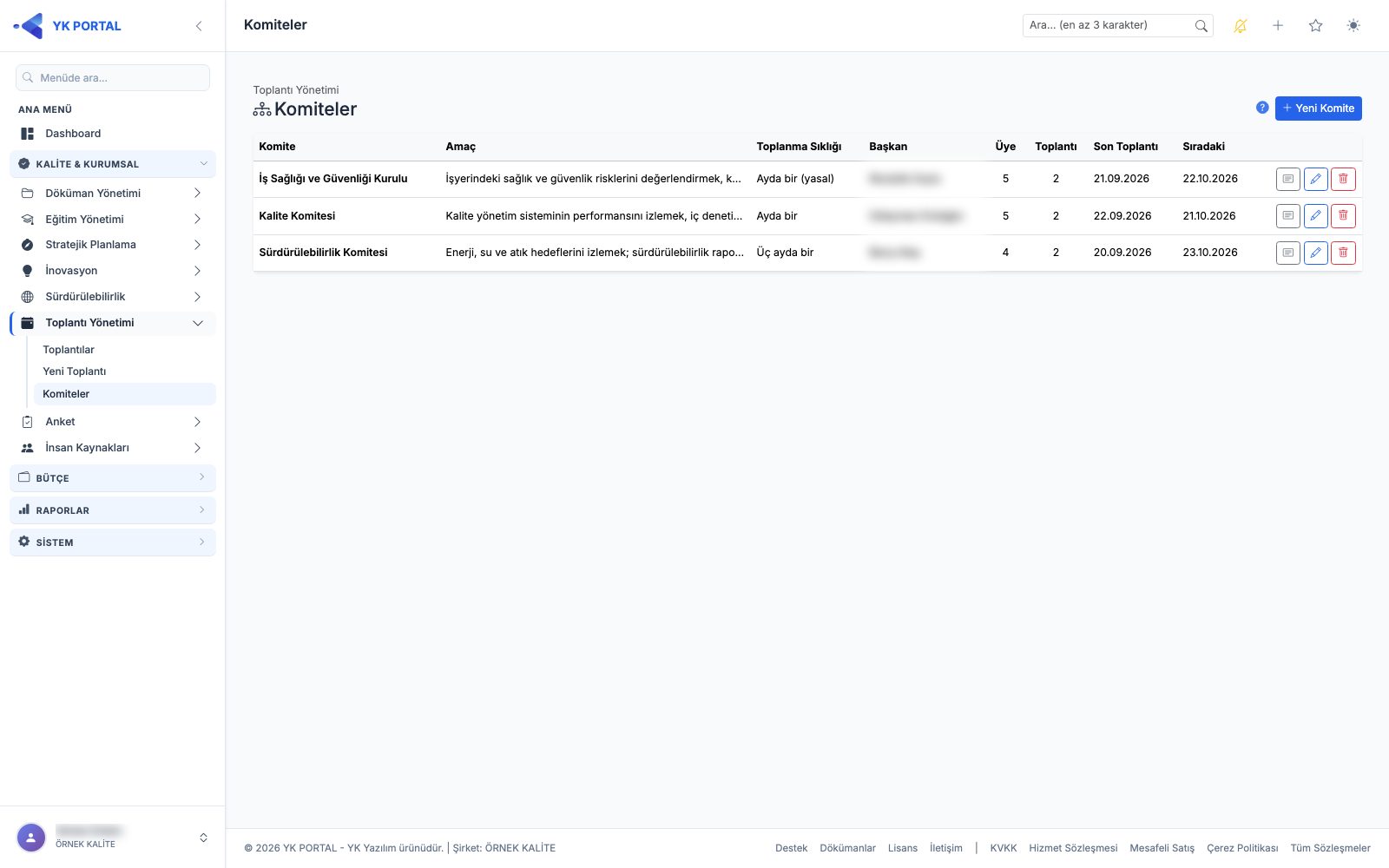Click the search magnifier icon in header

pyautogui.click(x=1201, y=26)
